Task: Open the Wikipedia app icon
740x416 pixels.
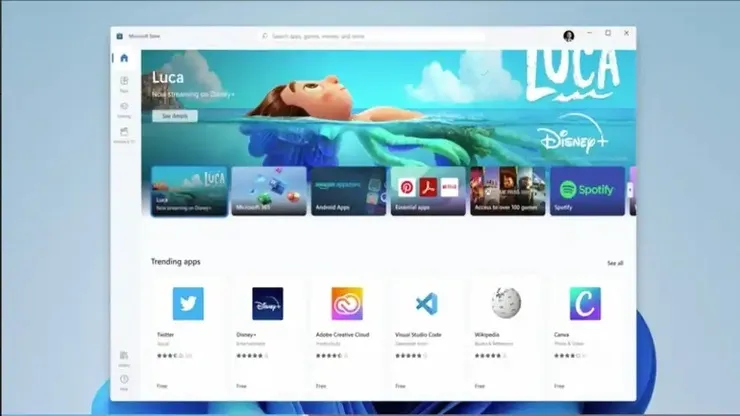Action: tap(506, 304)
